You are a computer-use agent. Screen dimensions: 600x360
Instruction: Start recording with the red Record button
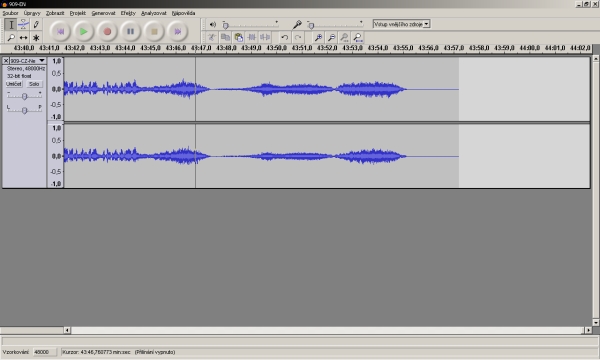pos(107,31)
